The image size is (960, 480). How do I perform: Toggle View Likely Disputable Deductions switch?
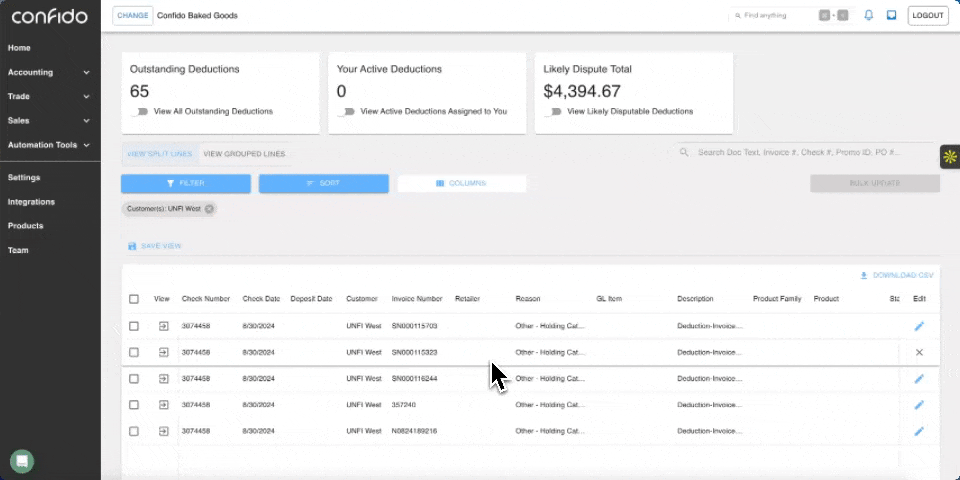pyautogui.click(x=554, y=111)
